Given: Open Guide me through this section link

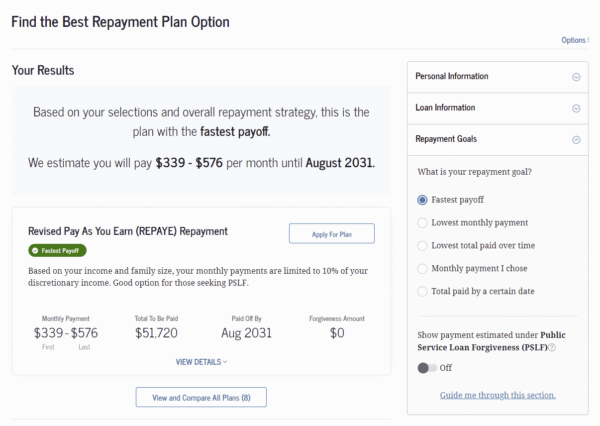Looking at the screenshot, I should pos(497,395).
